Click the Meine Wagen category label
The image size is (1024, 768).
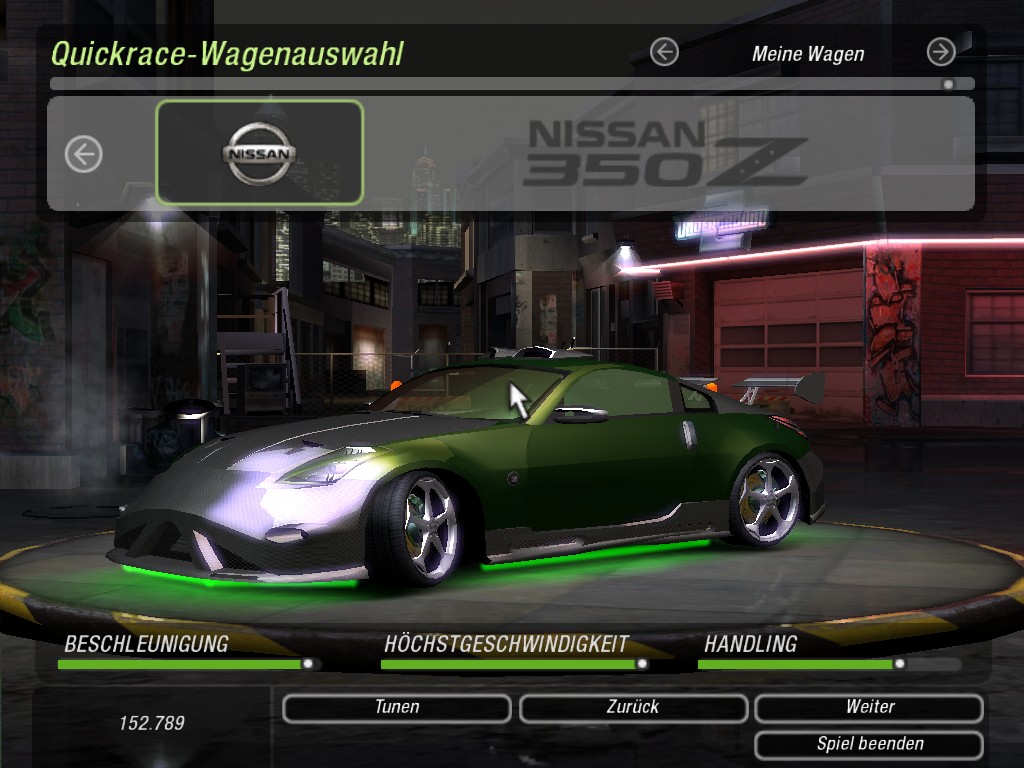[808, 54]
